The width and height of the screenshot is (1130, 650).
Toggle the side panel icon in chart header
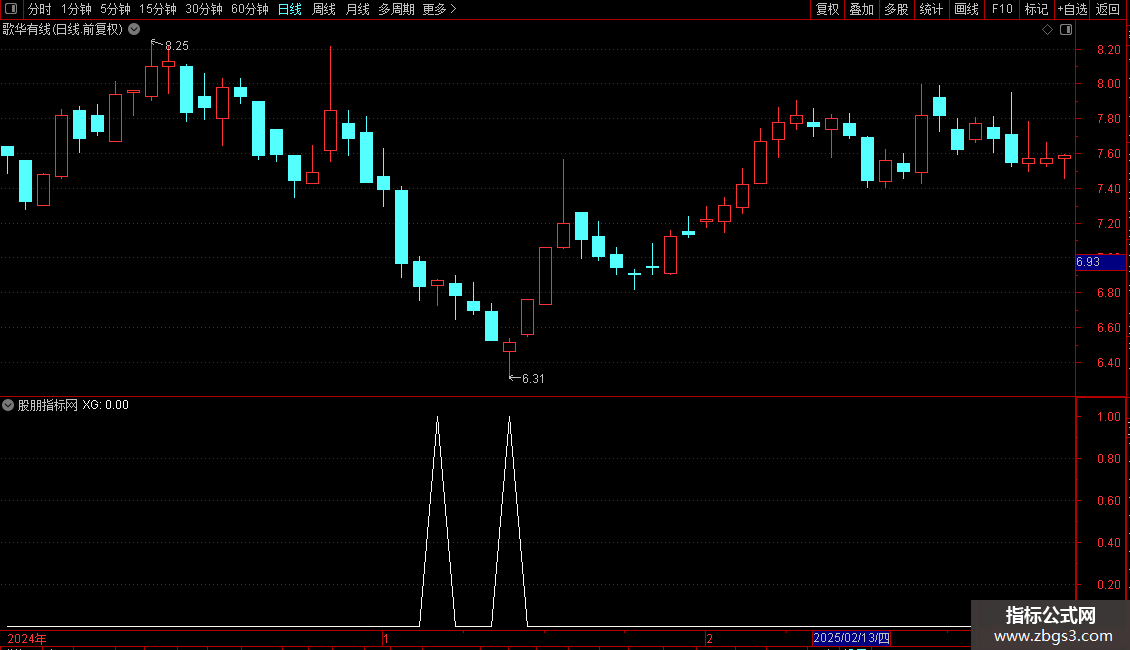[x=1066, y=30]
